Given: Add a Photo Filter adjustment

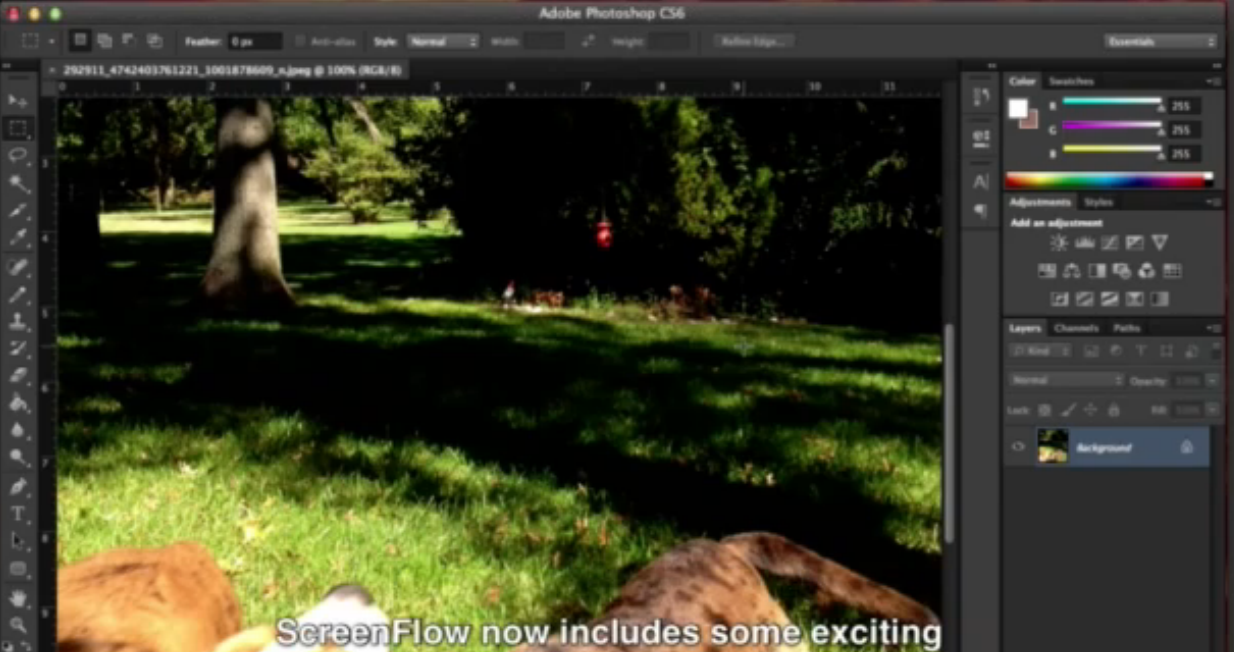Looking at the screenshot, I should pos(1122,271).
